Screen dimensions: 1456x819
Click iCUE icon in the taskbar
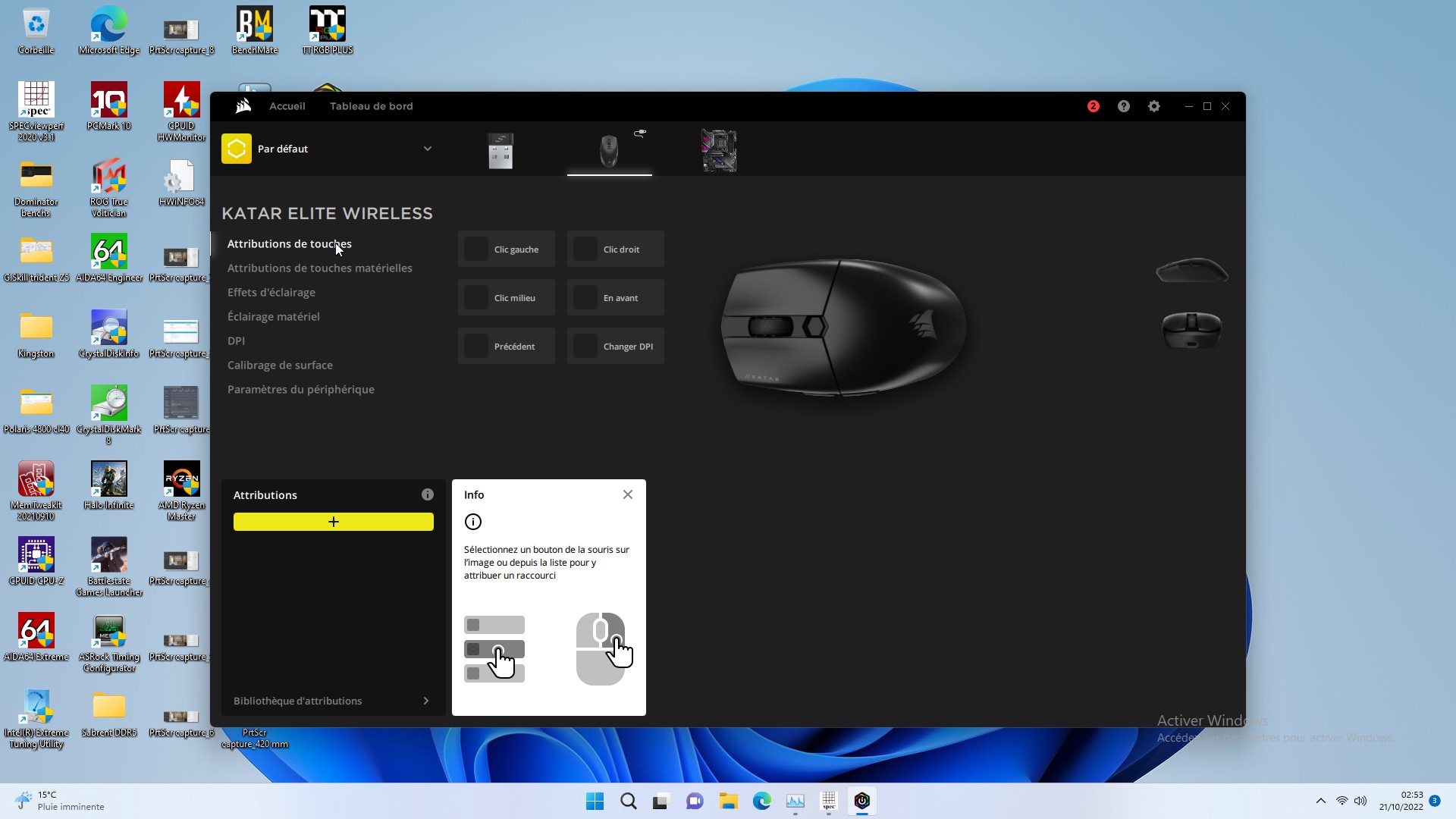pos(861,801)
